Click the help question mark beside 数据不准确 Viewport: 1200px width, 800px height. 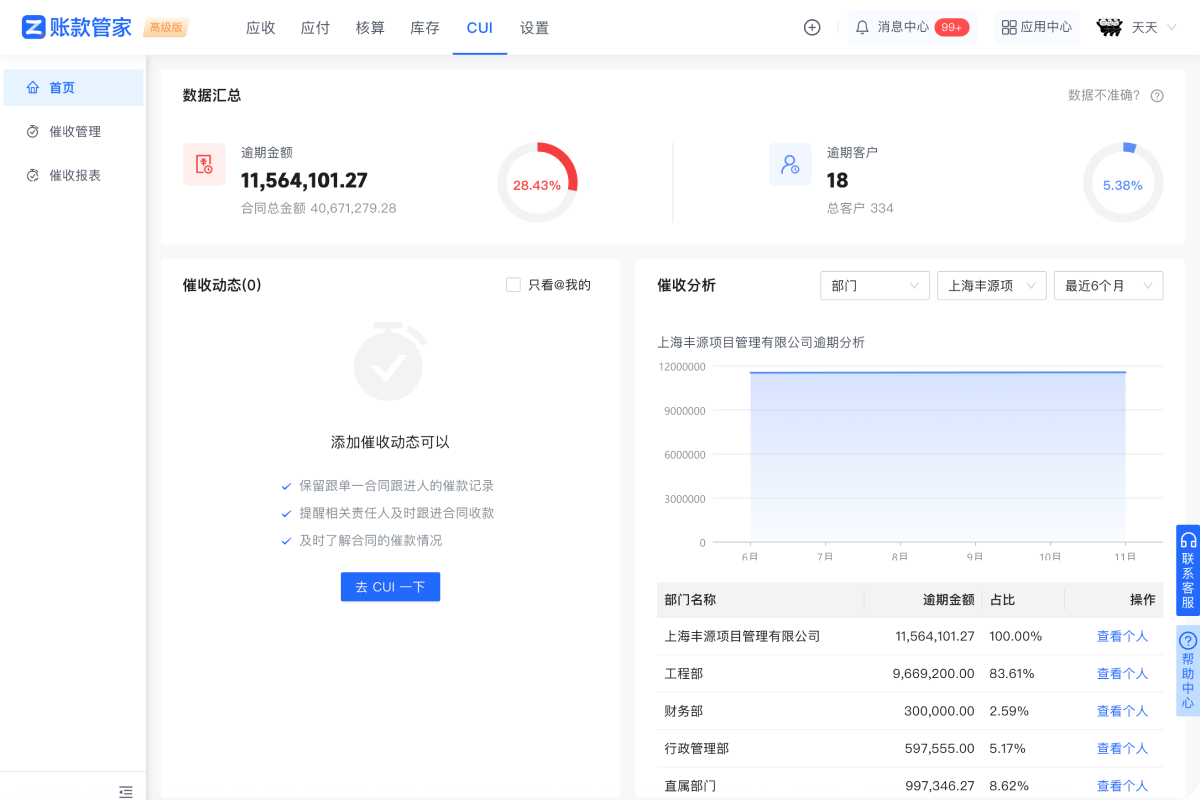click(x=1157, y=96)
